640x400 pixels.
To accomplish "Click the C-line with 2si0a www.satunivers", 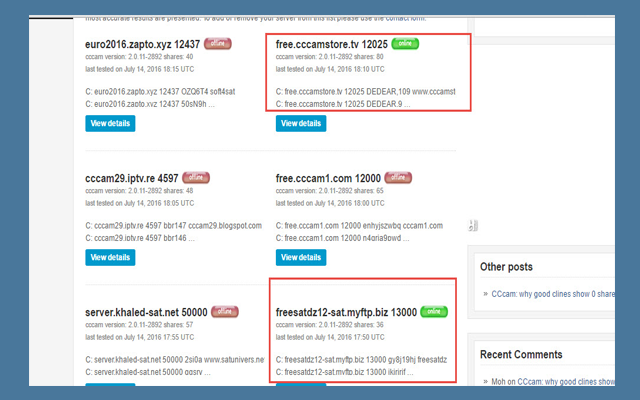I will click(175, 360).
